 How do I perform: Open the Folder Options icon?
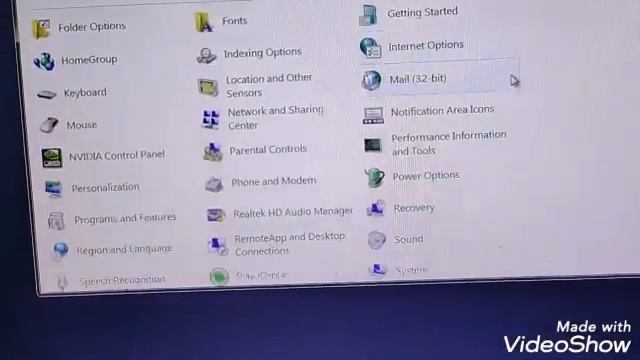point(41,29)
